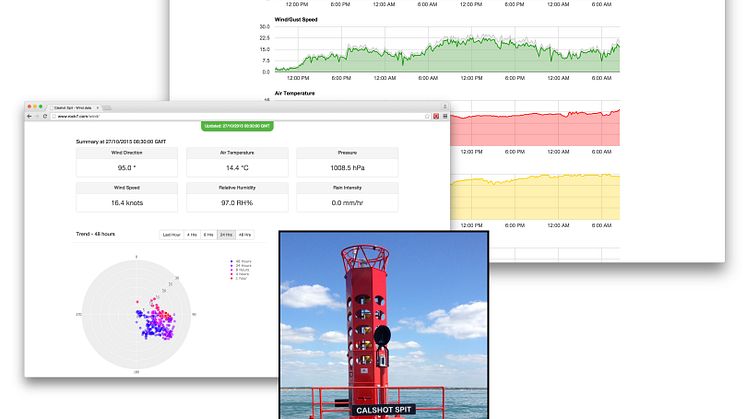Click the red extension icon in toolbar

[x=436, y=116]
